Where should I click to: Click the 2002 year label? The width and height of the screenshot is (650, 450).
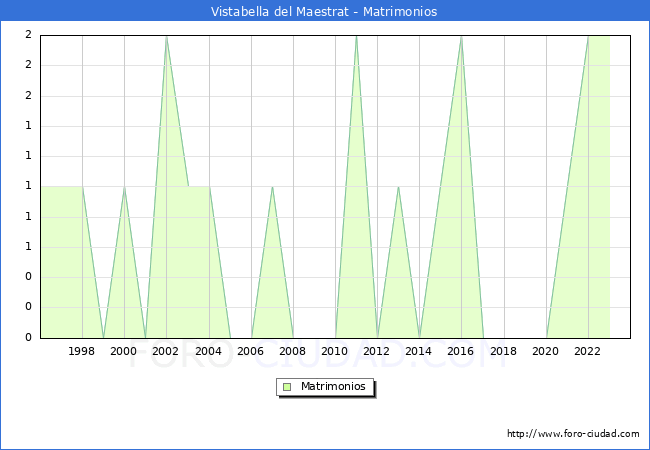pos(166,351)
